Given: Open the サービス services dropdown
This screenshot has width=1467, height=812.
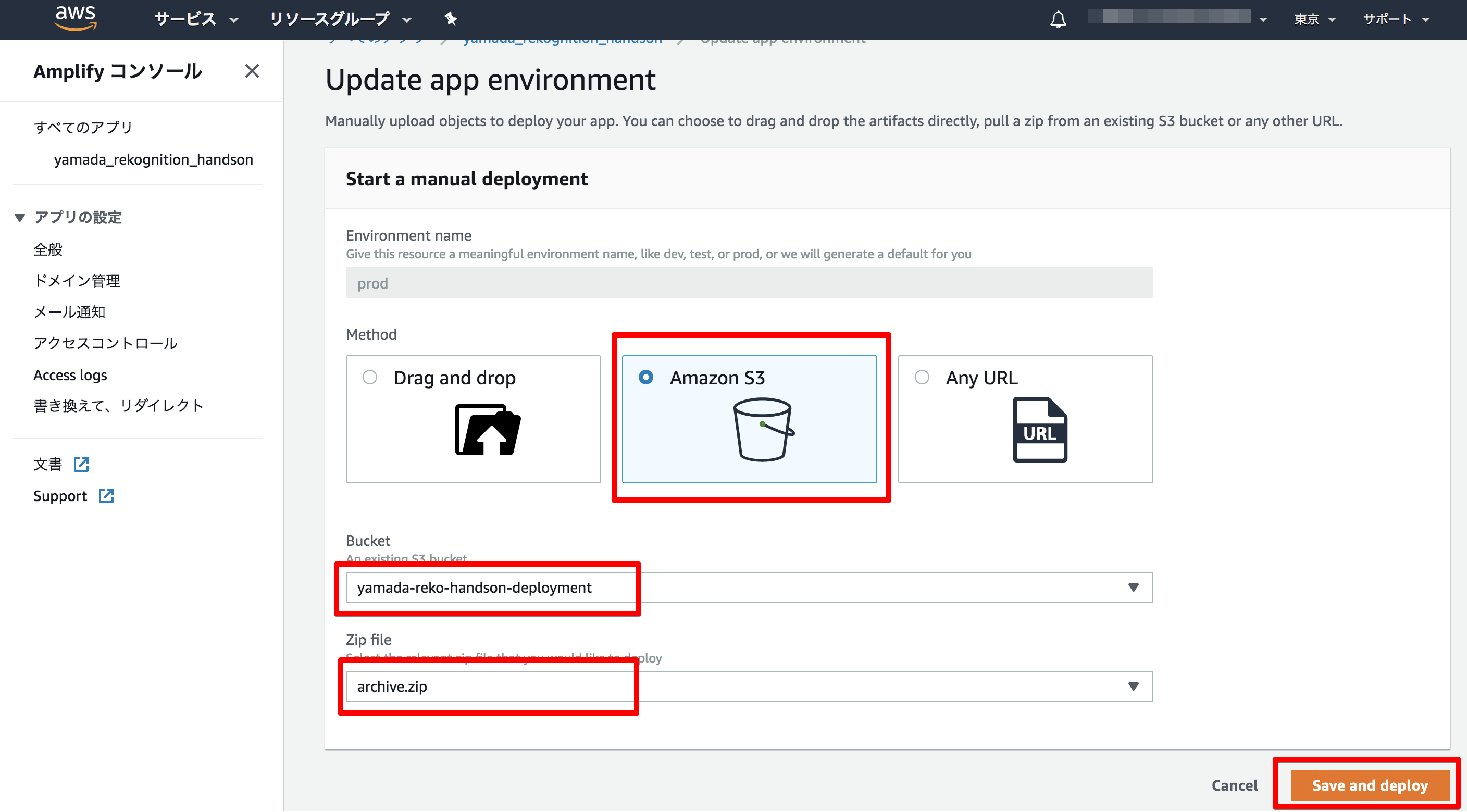Looking at the screenshot, I should click(196, 19).
